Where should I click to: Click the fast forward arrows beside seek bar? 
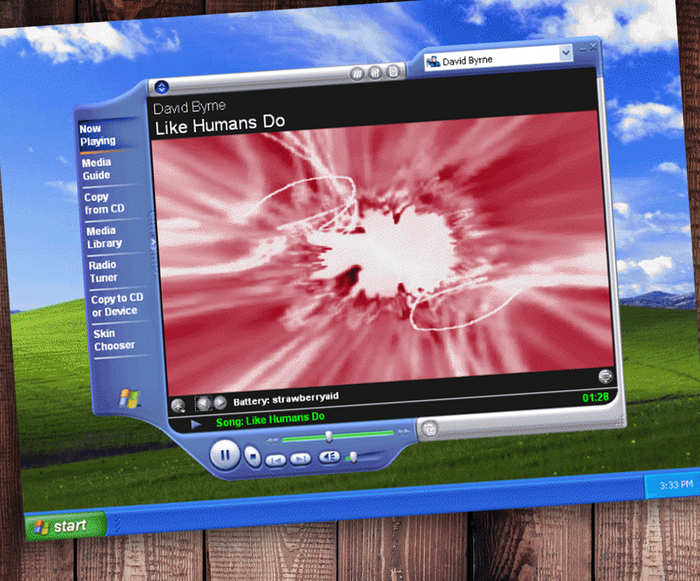pos(404,431)
